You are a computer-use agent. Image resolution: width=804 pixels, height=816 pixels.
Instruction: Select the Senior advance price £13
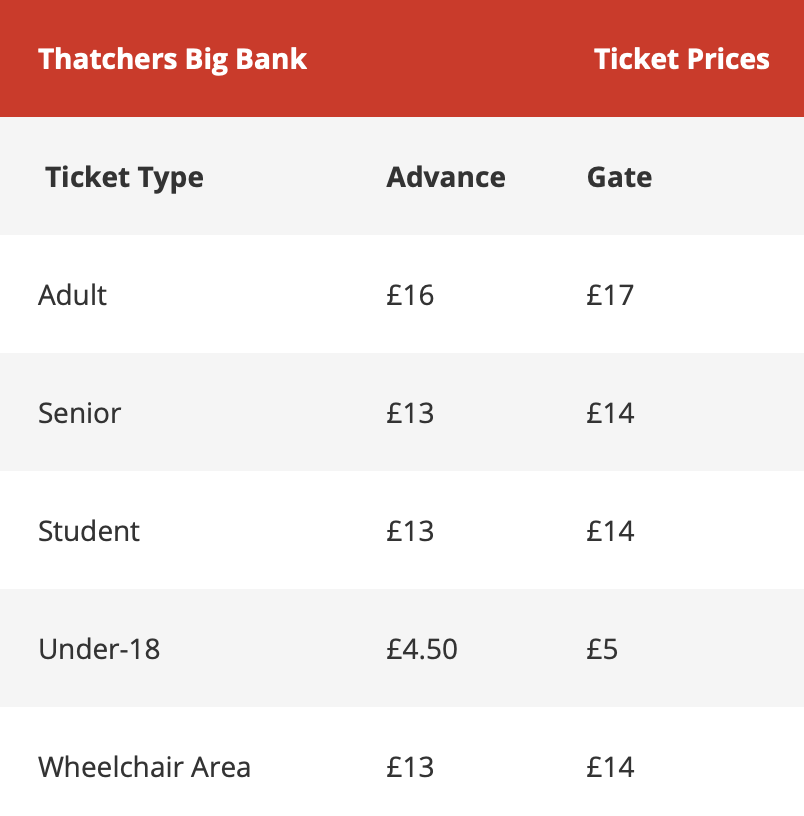point(410,413)
